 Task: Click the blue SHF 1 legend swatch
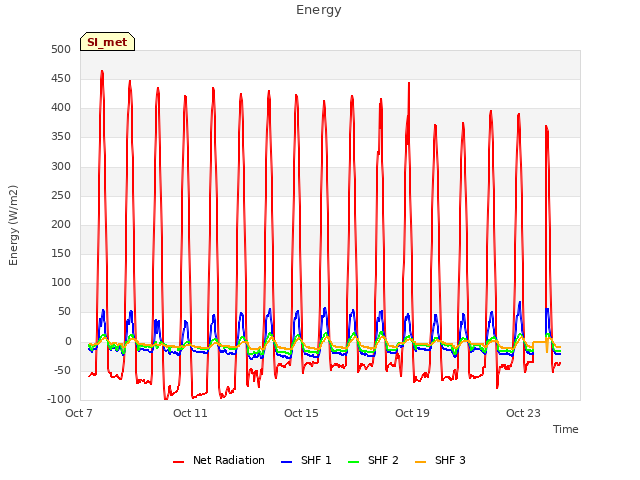click(x=287, y=462)
